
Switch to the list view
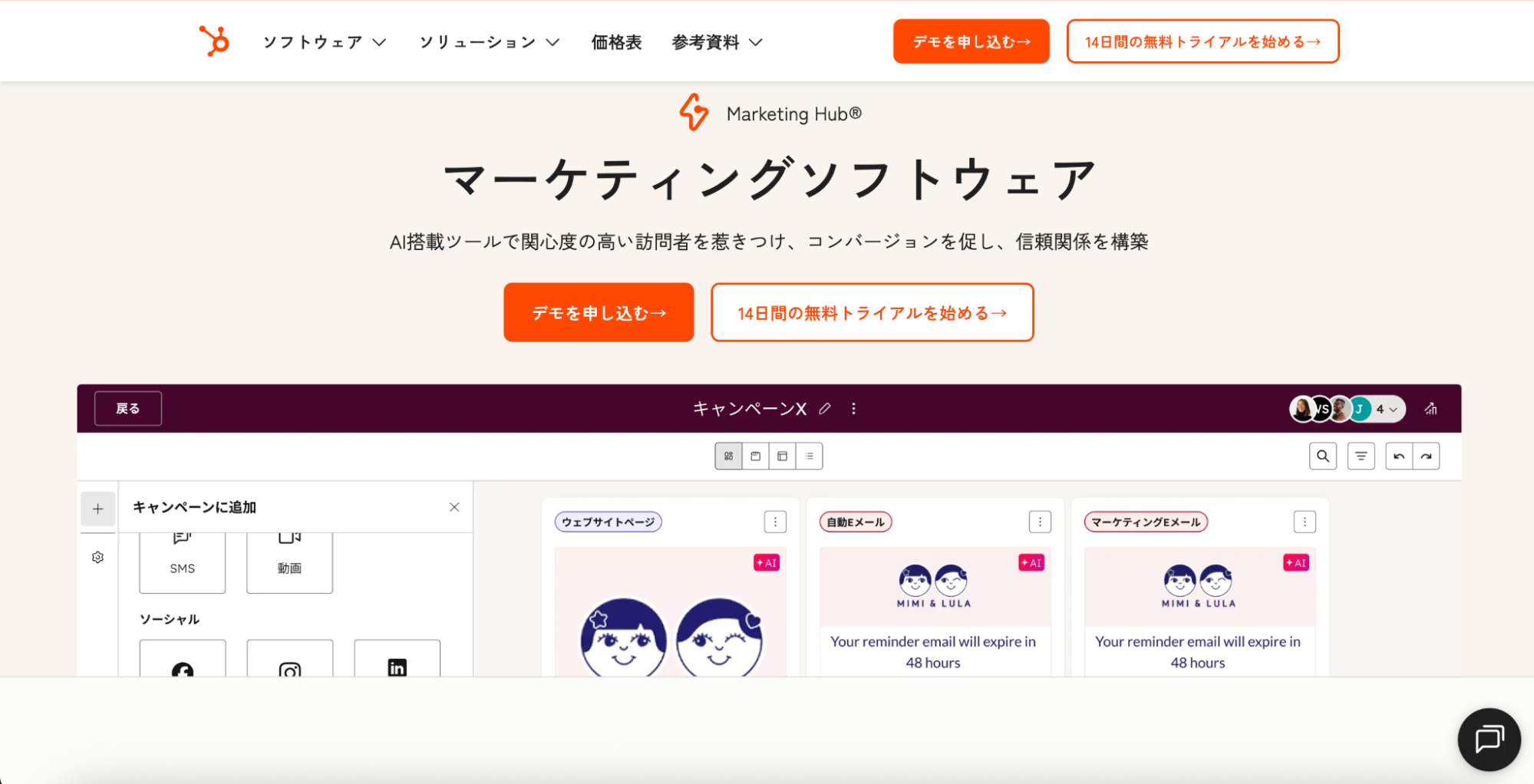[x=809, y=456]
